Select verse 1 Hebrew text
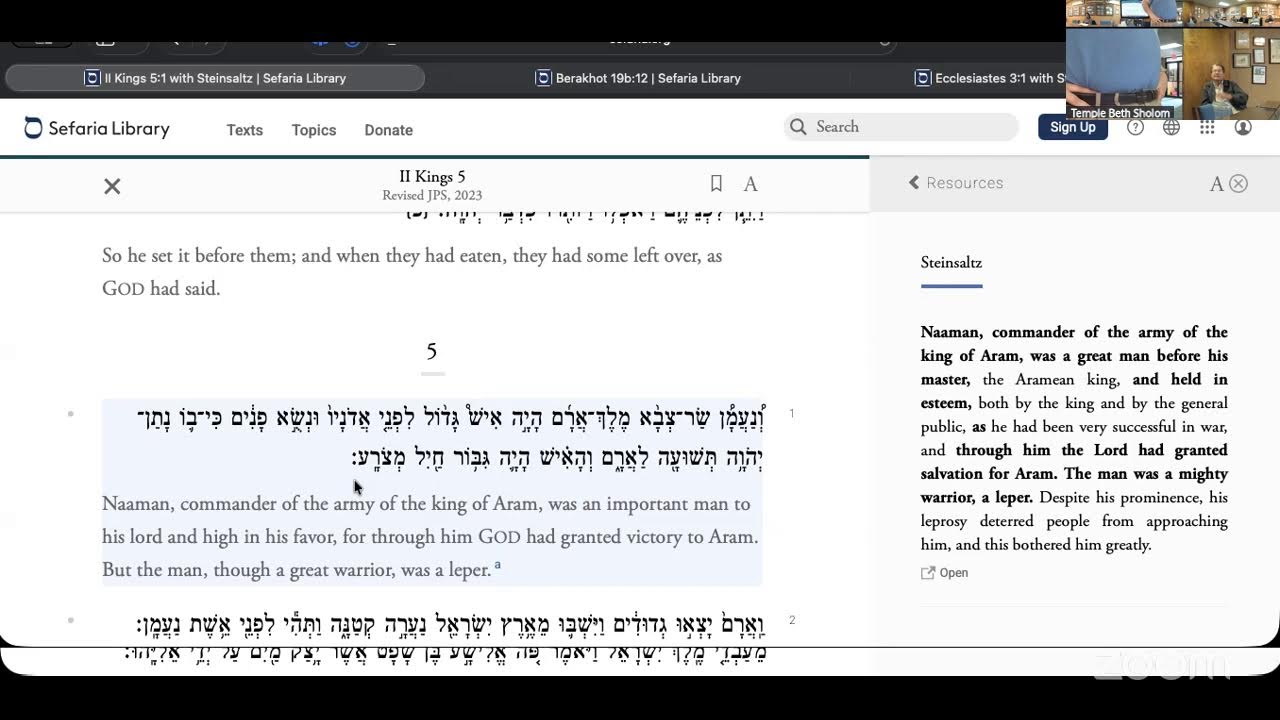 click(x=450, y=436)
